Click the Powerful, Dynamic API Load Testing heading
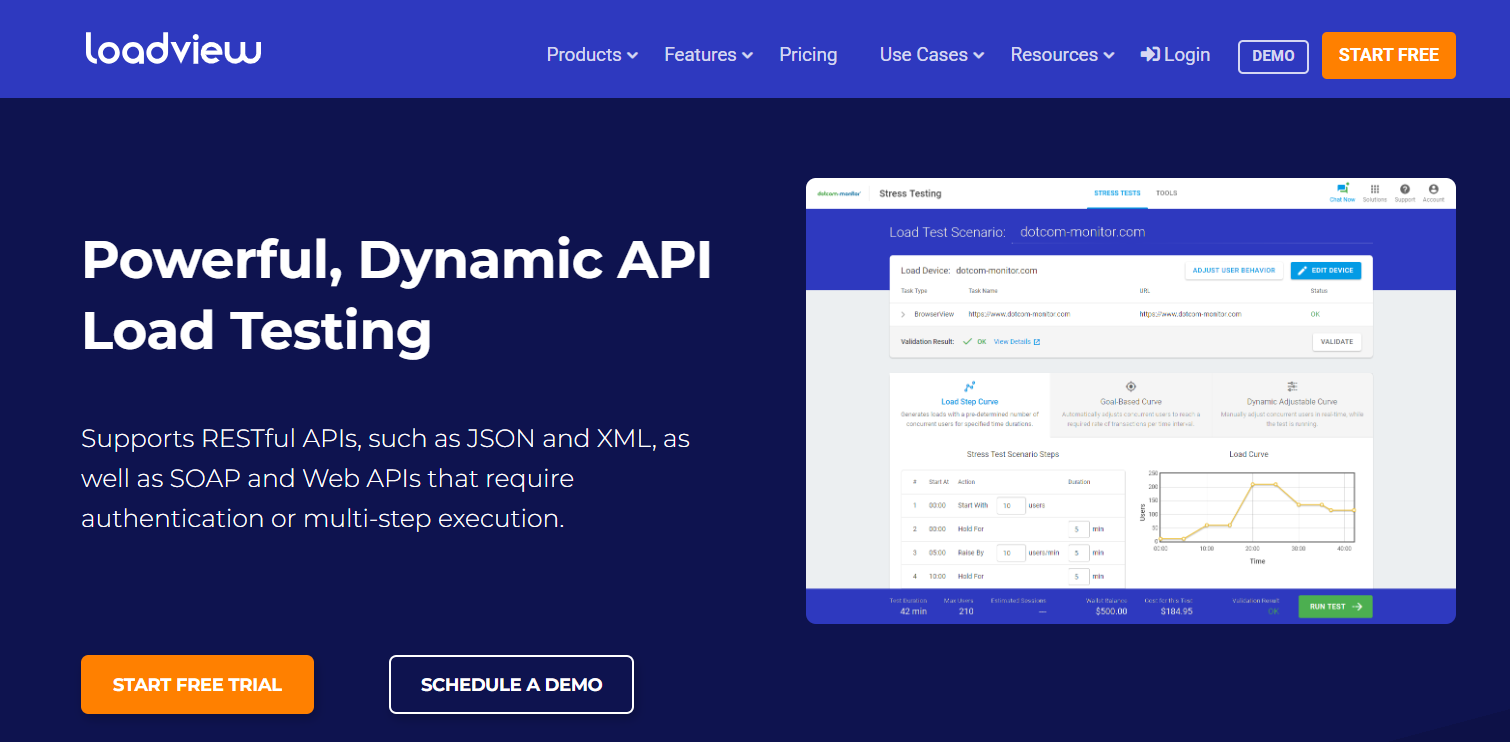Viewport: 1510px width, 742px height. pos(396,295)
